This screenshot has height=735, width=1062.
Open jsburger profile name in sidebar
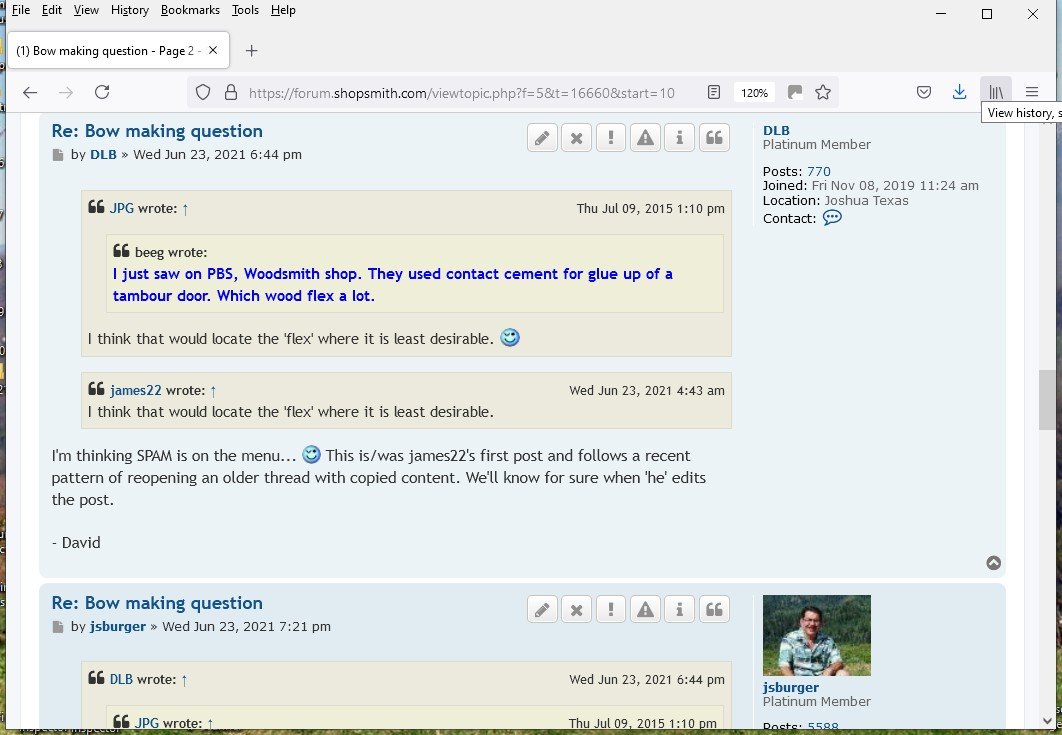(790, 687)
